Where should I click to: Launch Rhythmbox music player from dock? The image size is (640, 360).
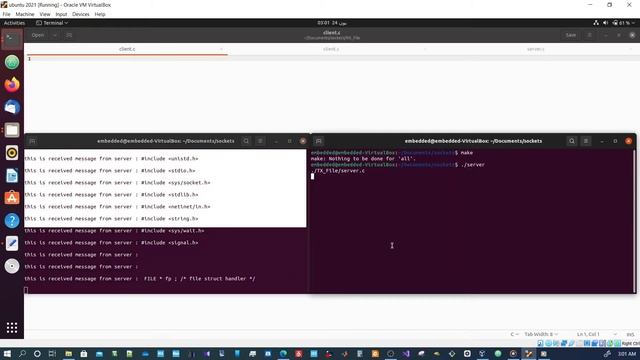[12, 153]
